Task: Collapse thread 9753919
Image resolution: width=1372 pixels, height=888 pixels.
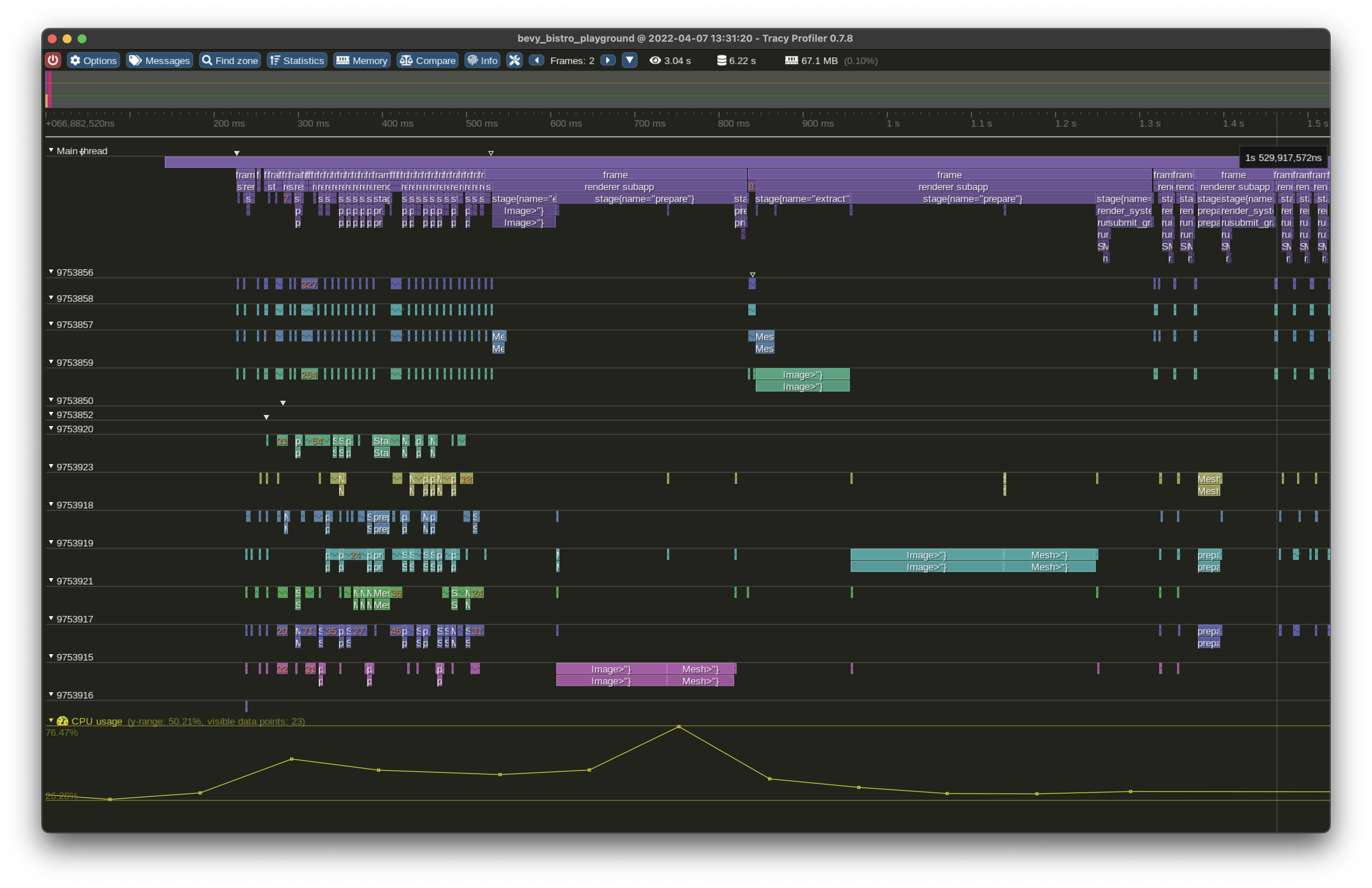Action: click(x=51, y=542)
